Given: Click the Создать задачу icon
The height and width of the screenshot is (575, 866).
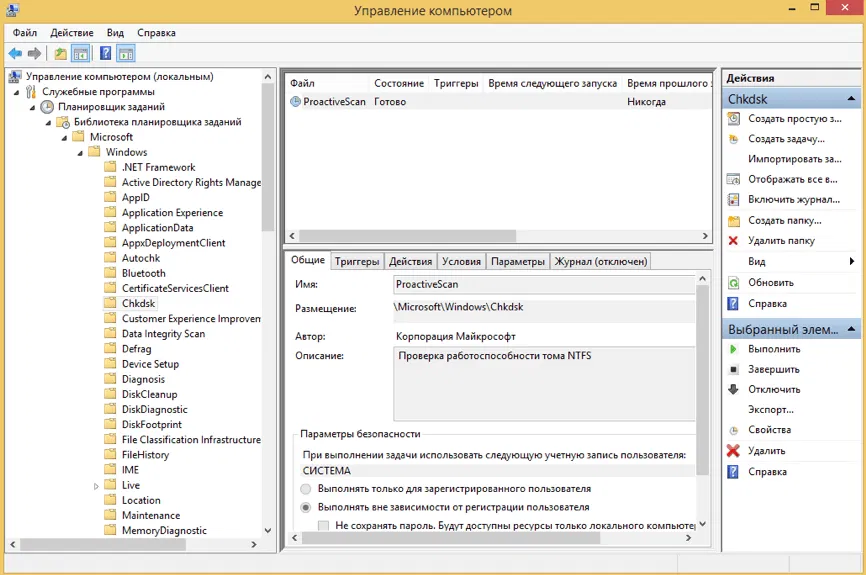Looking at the screenshot, I should click(x=733, y=139).
